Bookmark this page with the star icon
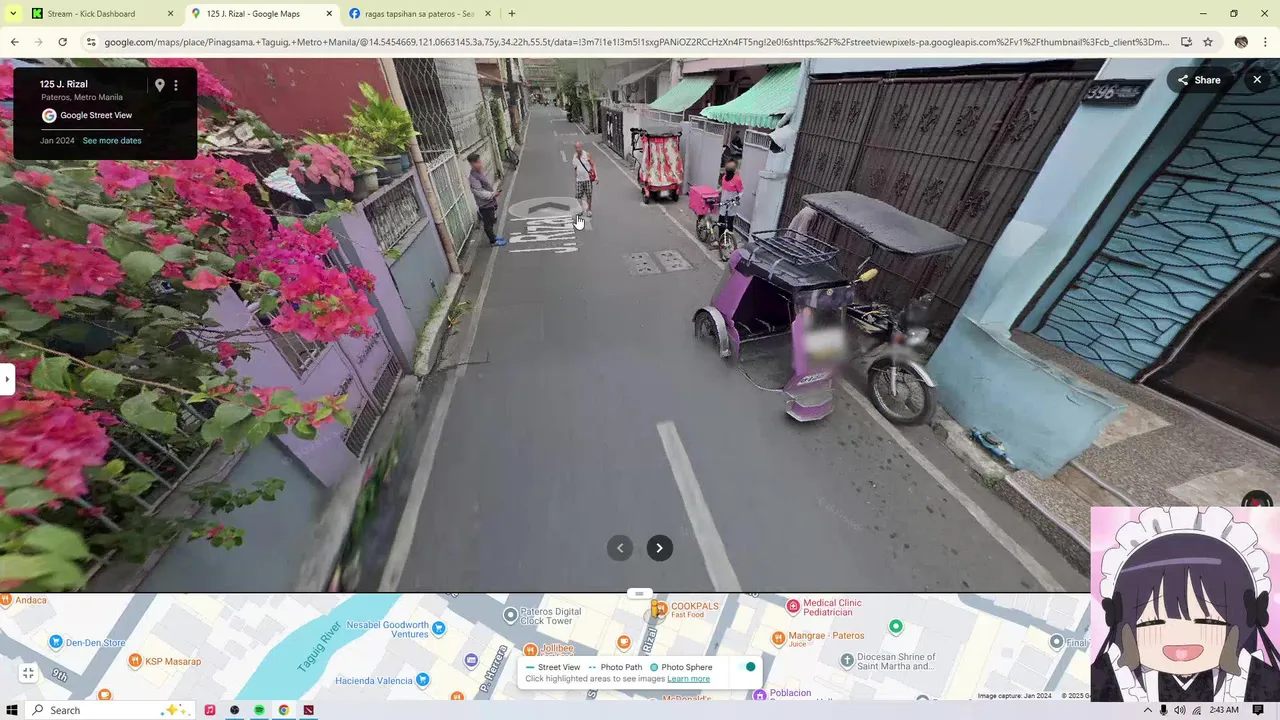 pos(1208,42)
